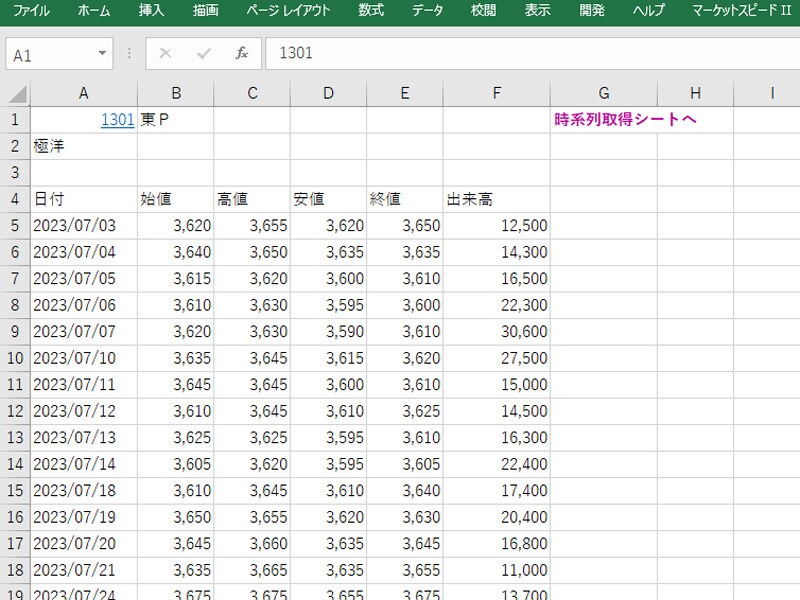This screenshot has width=800, height=600.
Task: Select the 終値 header cell
Action: point(405,199)
